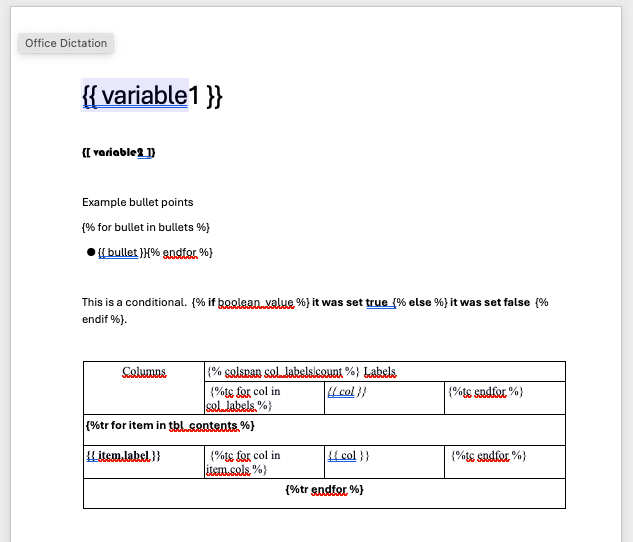Select the 'Columns' table cell
633x542 pixels.
point(144,372)
